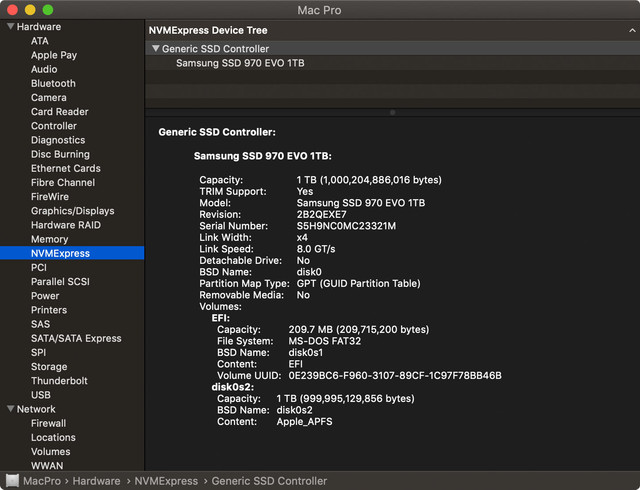640x490 pixels.
Task: Show Graphics/Displays information
Action: (73, 211)
